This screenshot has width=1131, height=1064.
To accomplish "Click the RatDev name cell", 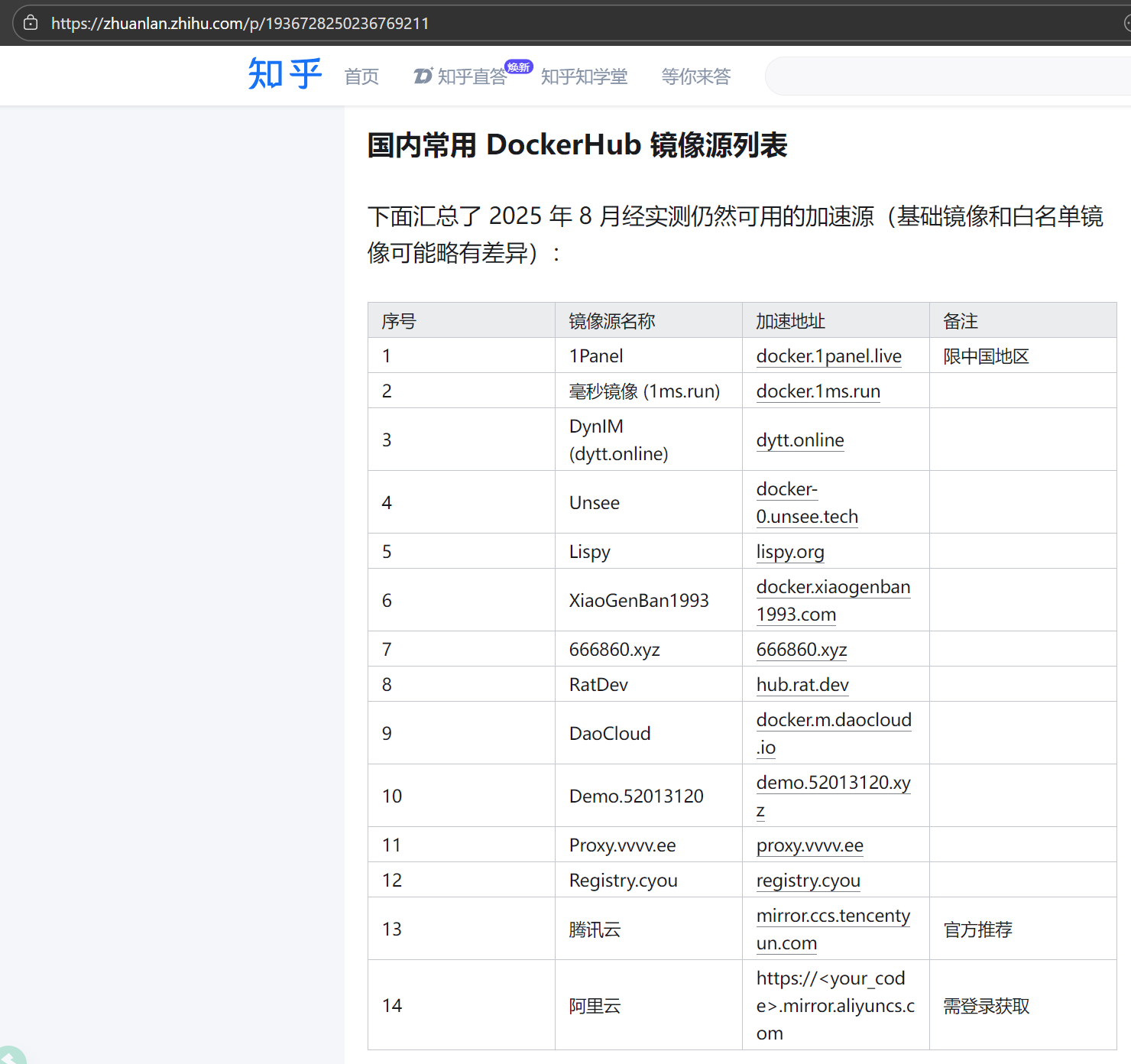I will [649, 685].
